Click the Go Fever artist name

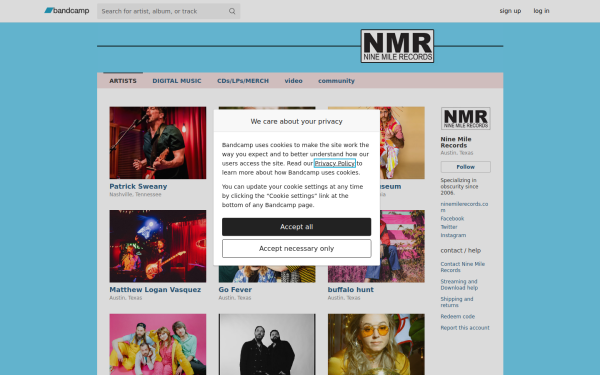click(235, 290)
